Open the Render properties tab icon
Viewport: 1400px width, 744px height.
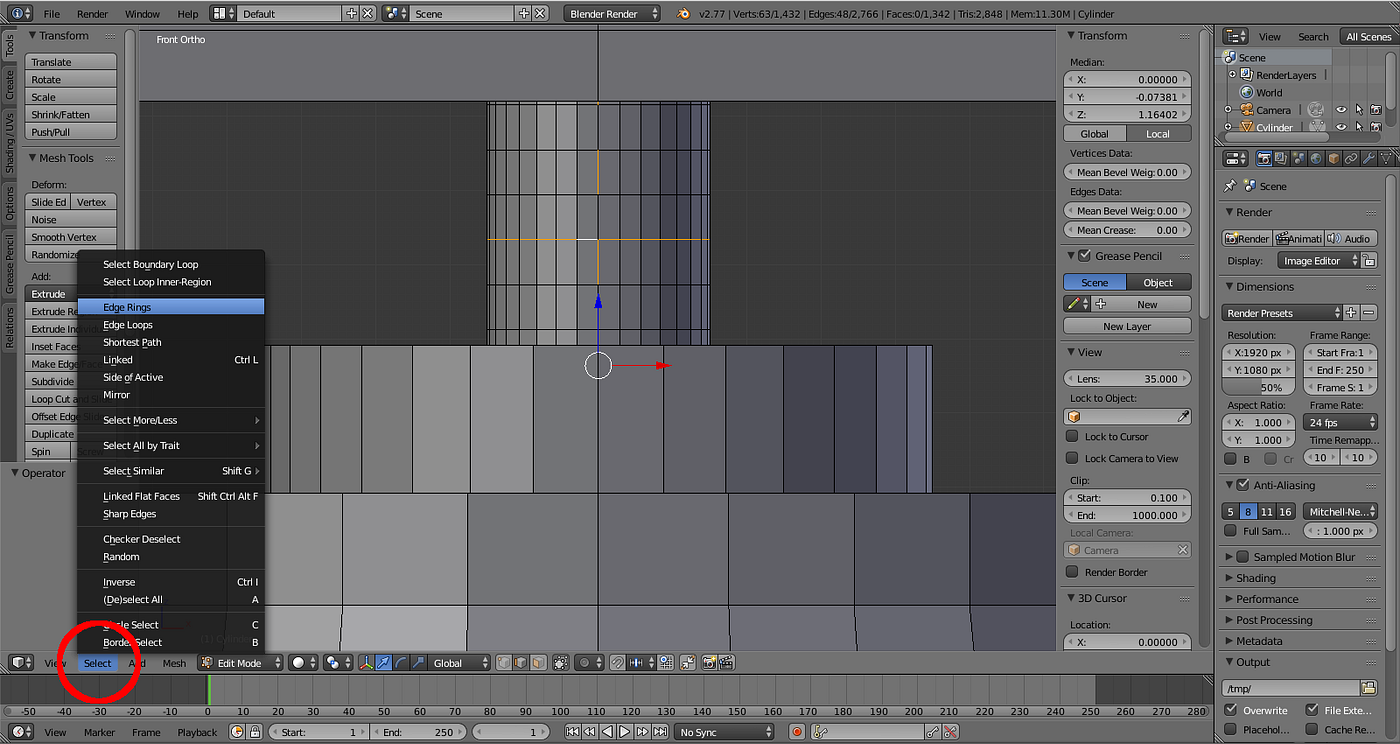(x=1265, y=158)
